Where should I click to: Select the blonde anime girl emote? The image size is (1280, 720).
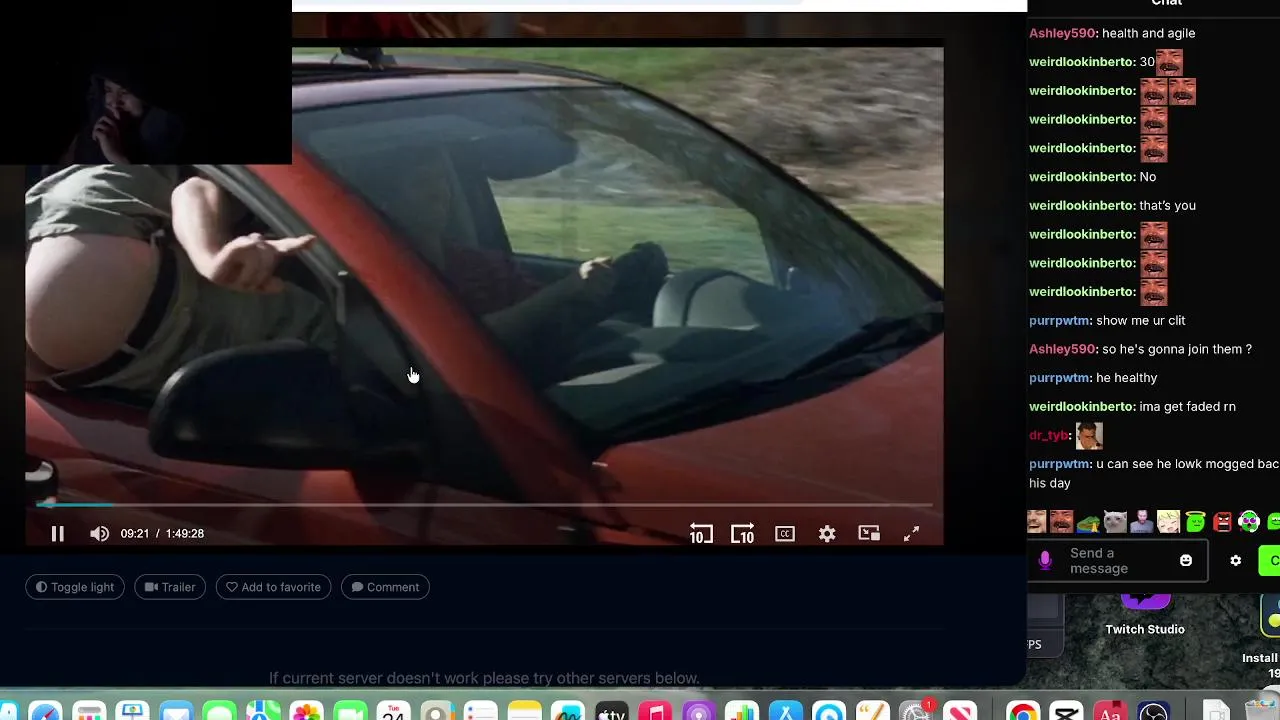point(1168,522)
